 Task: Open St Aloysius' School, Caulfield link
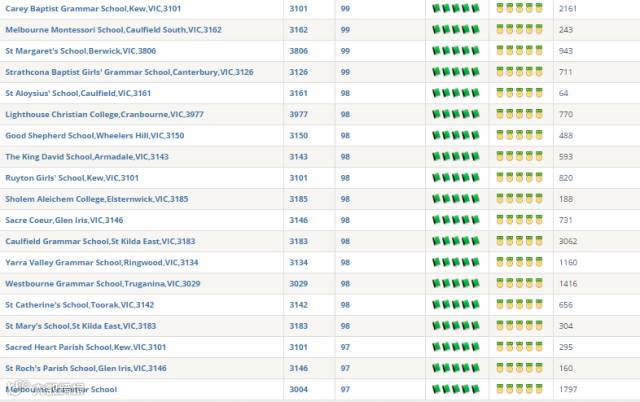[78, 93]
